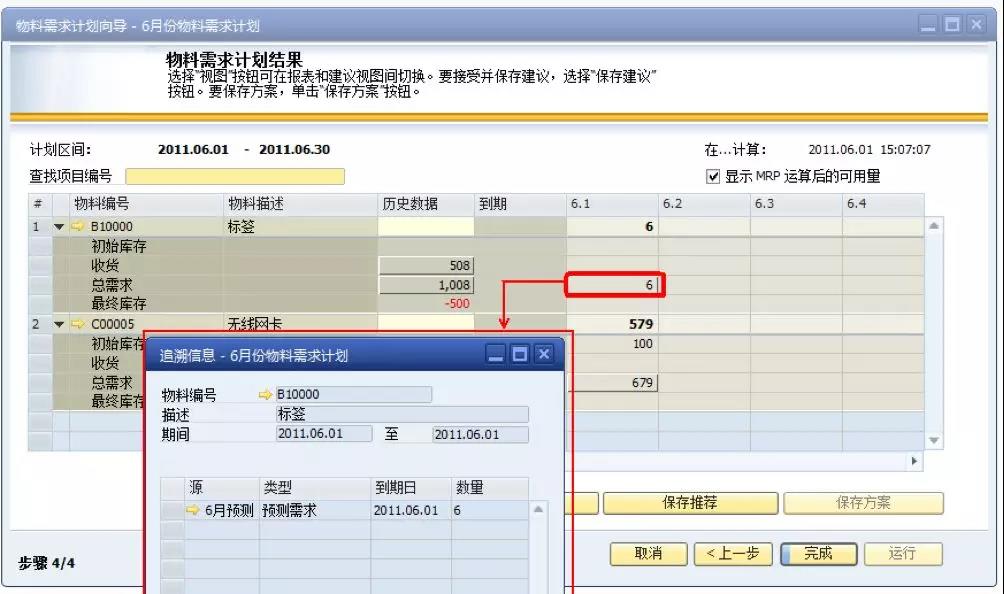The image size is (1004, 594).
Task: Click the yellow link arrow beside C00005
Action: tap(78, 325)
